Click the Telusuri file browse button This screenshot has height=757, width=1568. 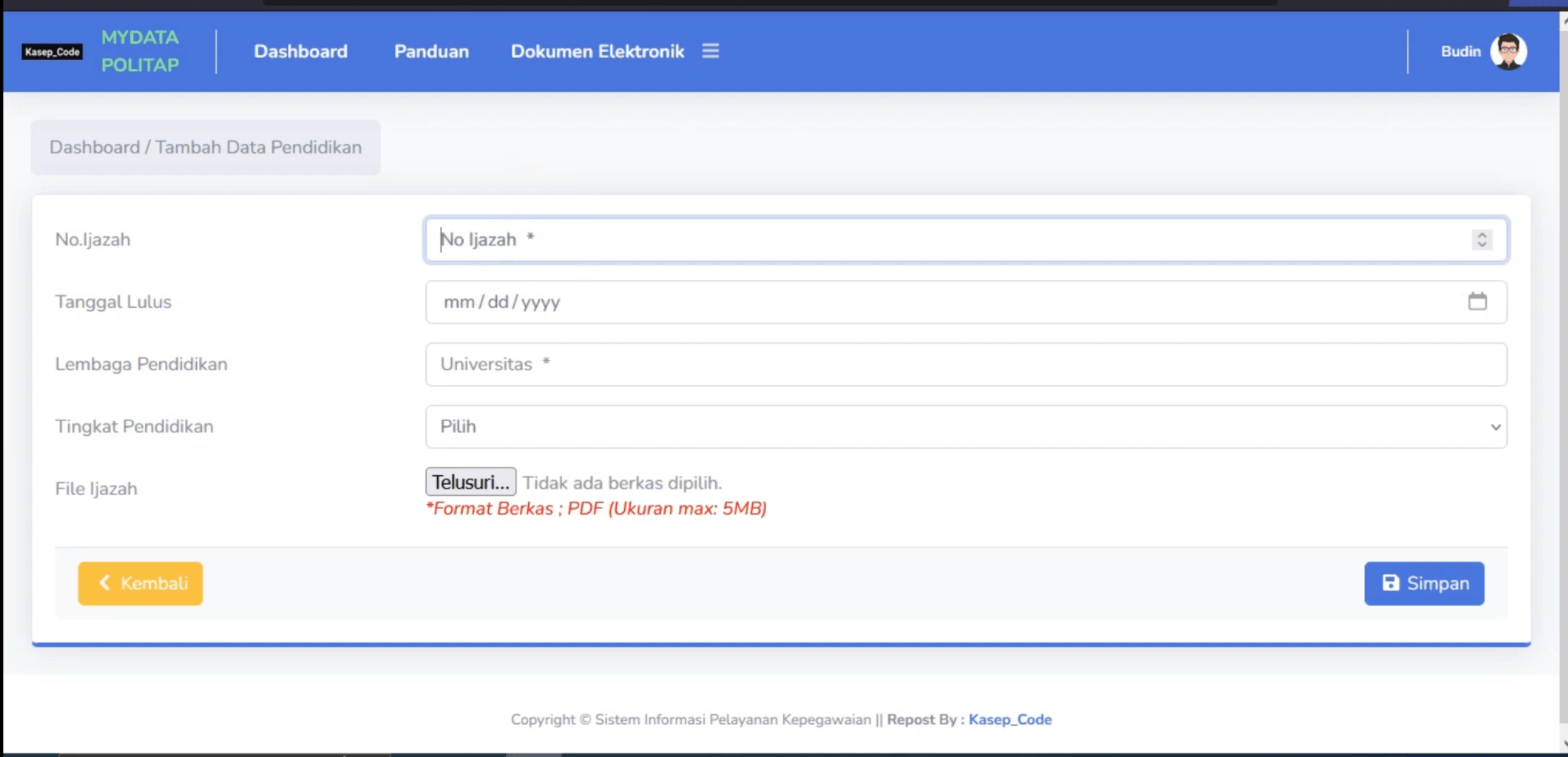click(x=470, y=482)
